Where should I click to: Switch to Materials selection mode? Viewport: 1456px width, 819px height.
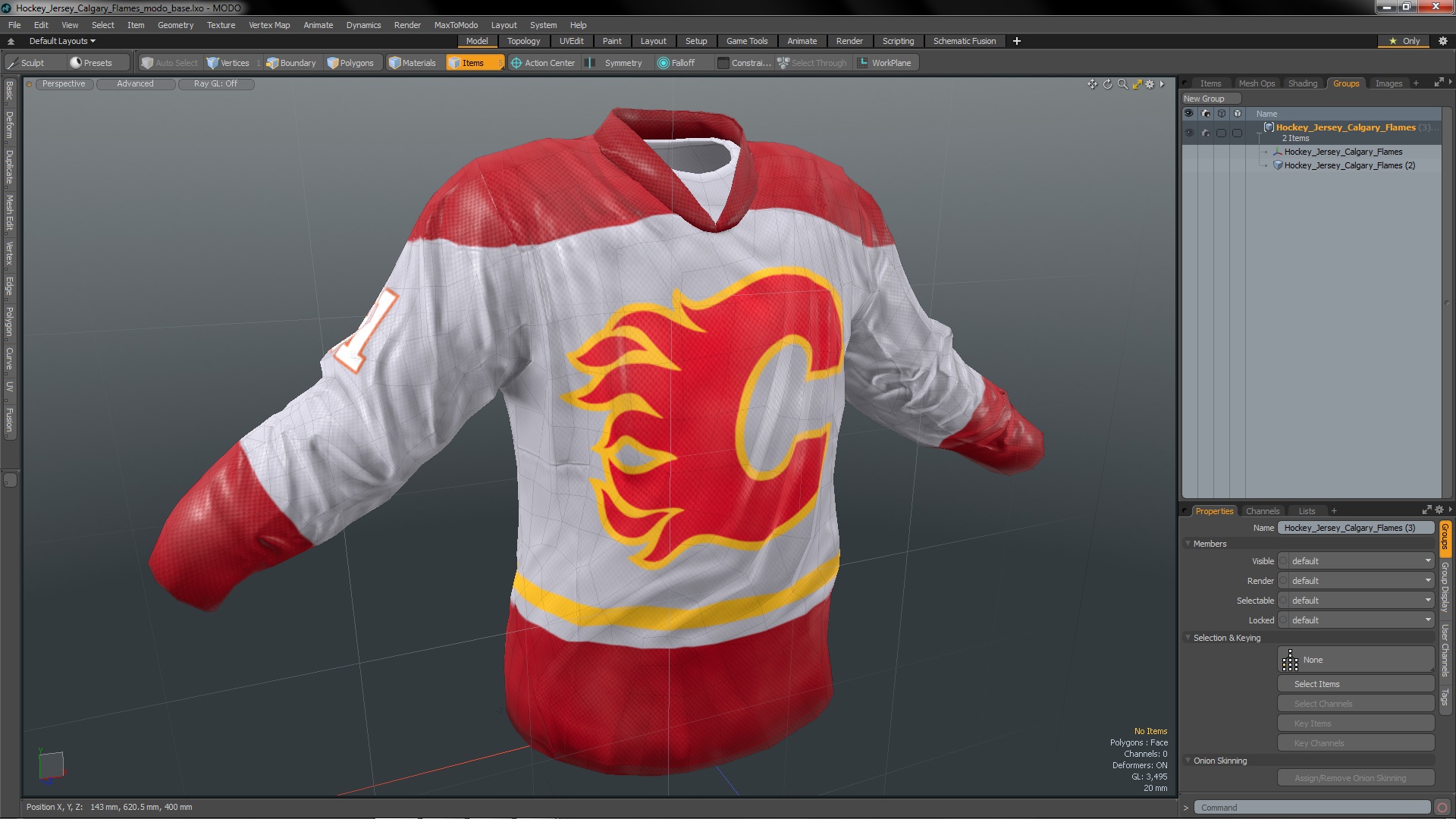pos(413,63)
